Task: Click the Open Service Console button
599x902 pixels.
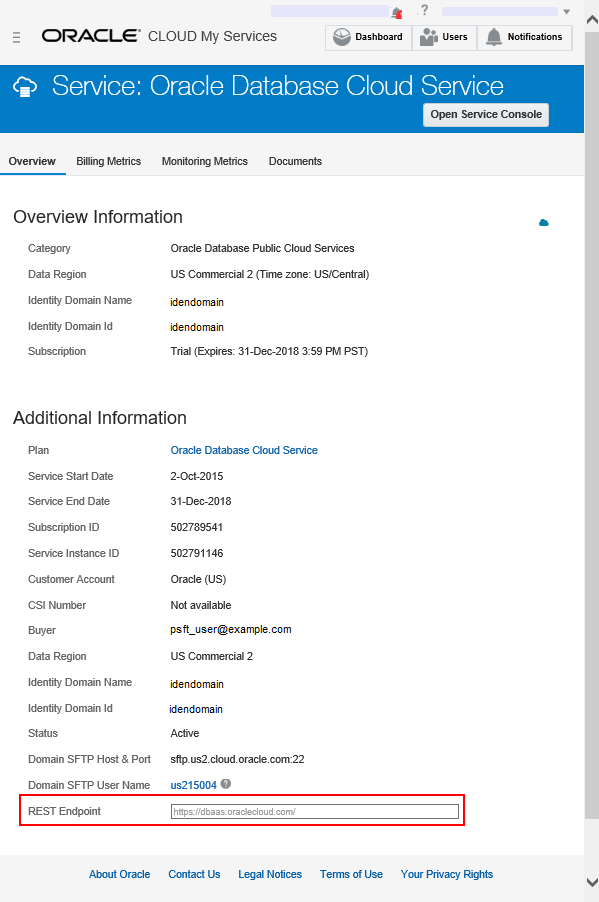Action: (485, 114)
